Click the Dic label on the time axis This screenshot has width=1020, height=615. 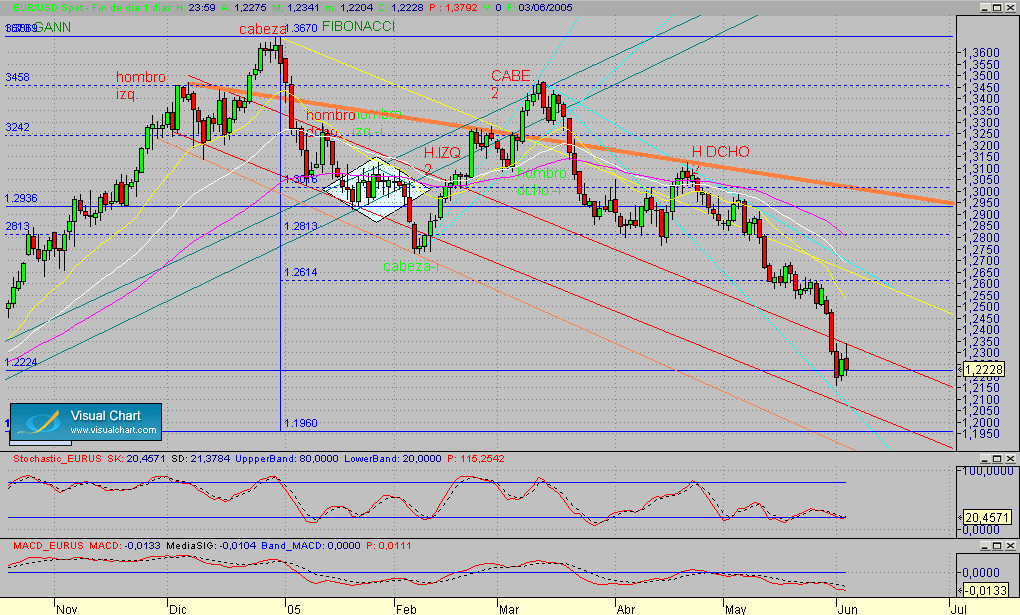178,610
